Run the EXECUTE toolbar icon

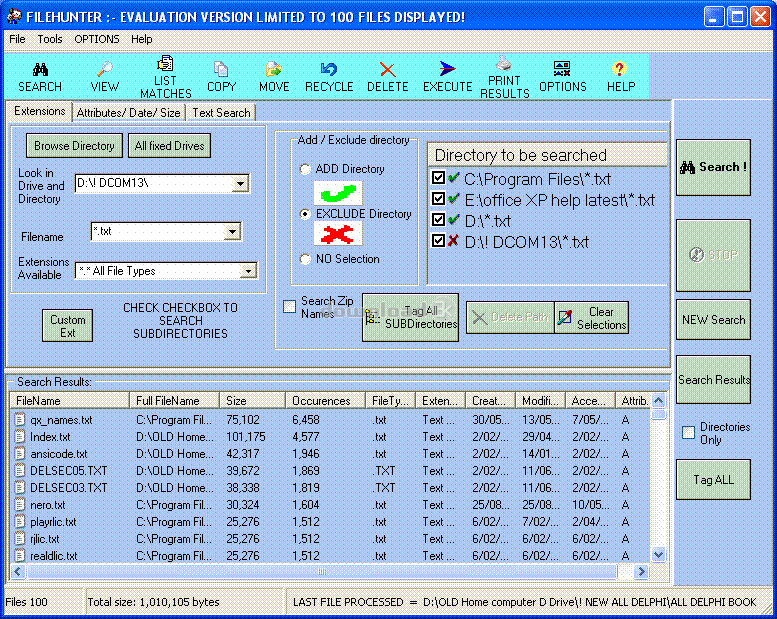[x=447, y=68]
